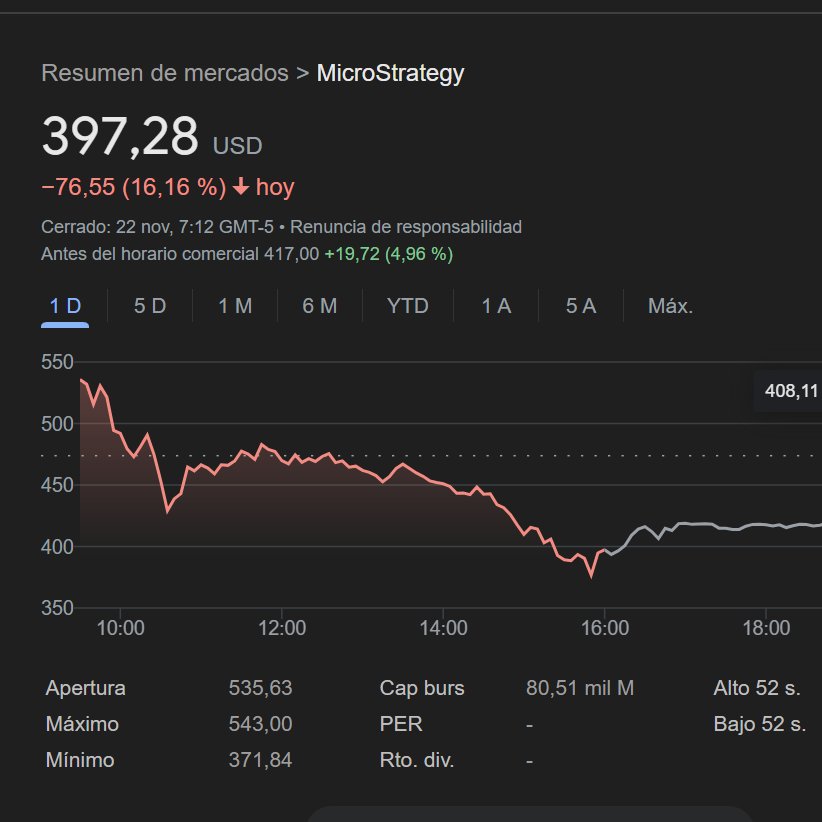Click the 16:00 label on time axis
Viewport: 822px width, 822px height.
pyautogui.click(x=604, y=628)
